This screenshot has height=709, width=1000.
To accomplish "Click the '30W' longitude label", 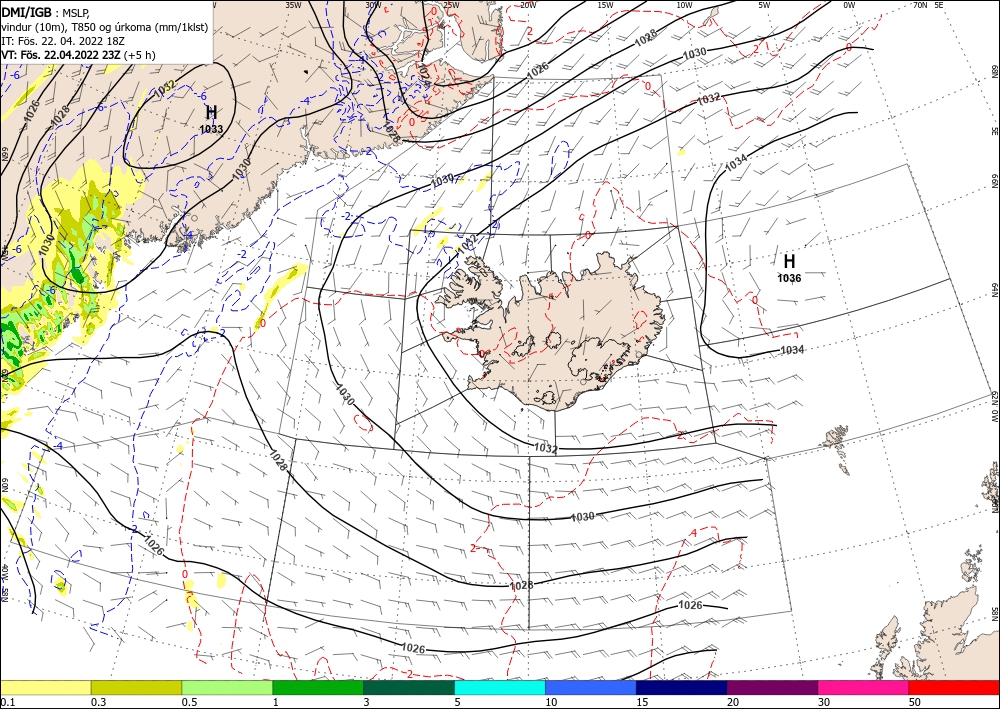I will (x=373, y=5).
